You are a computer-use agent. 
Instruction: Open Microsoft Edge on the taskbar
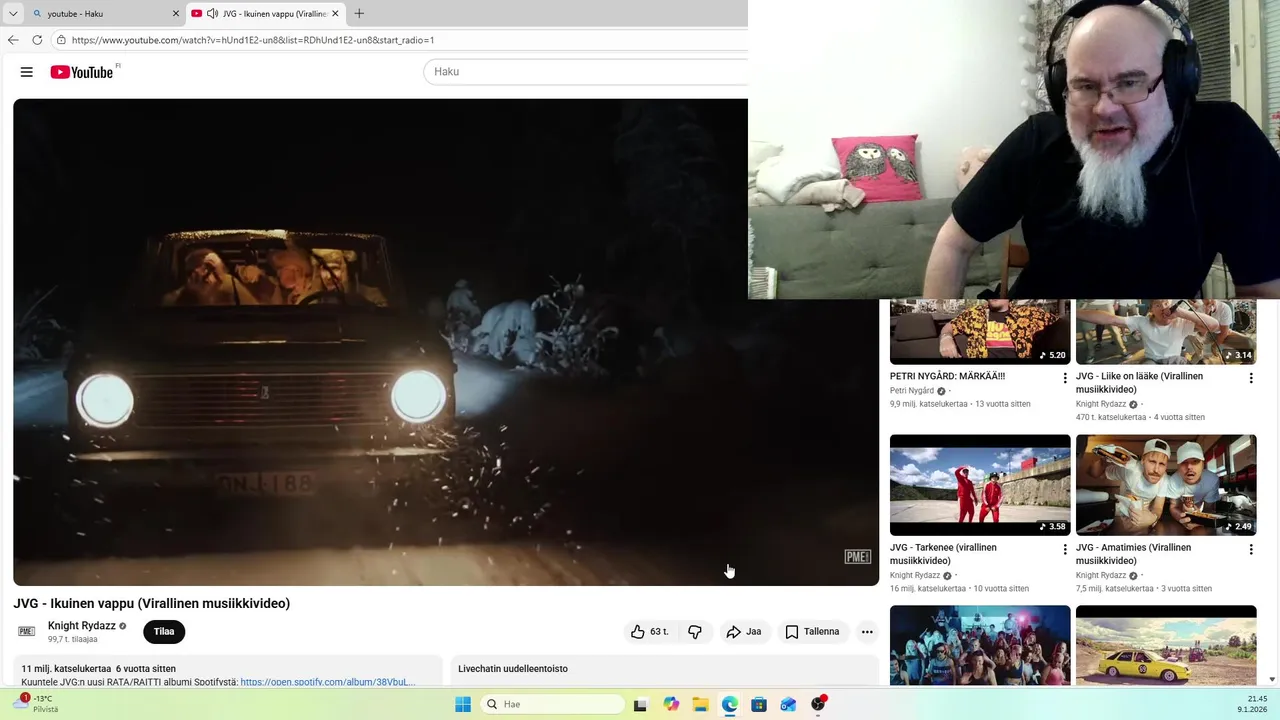point(730,704)
